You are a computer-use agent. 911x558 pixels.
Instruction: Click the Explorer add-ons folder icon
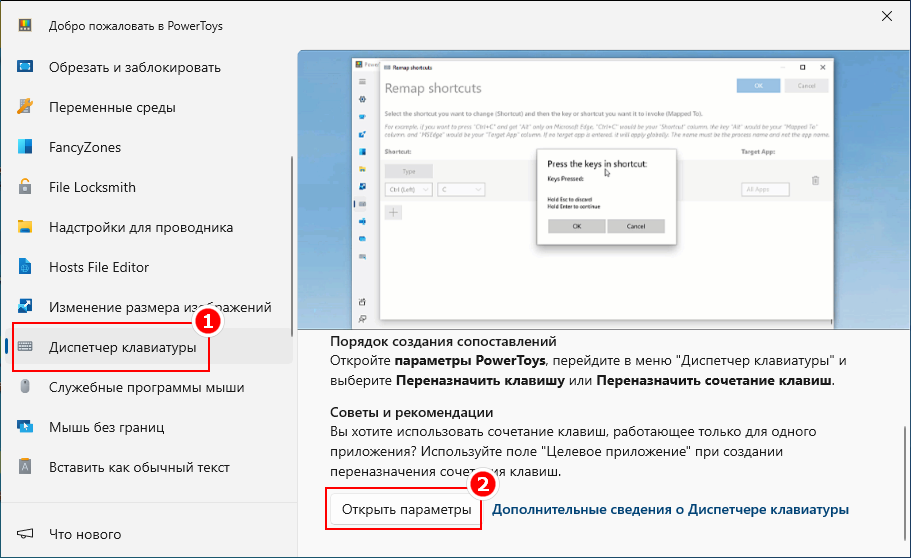pyautogui.click(x=24, y=227)
